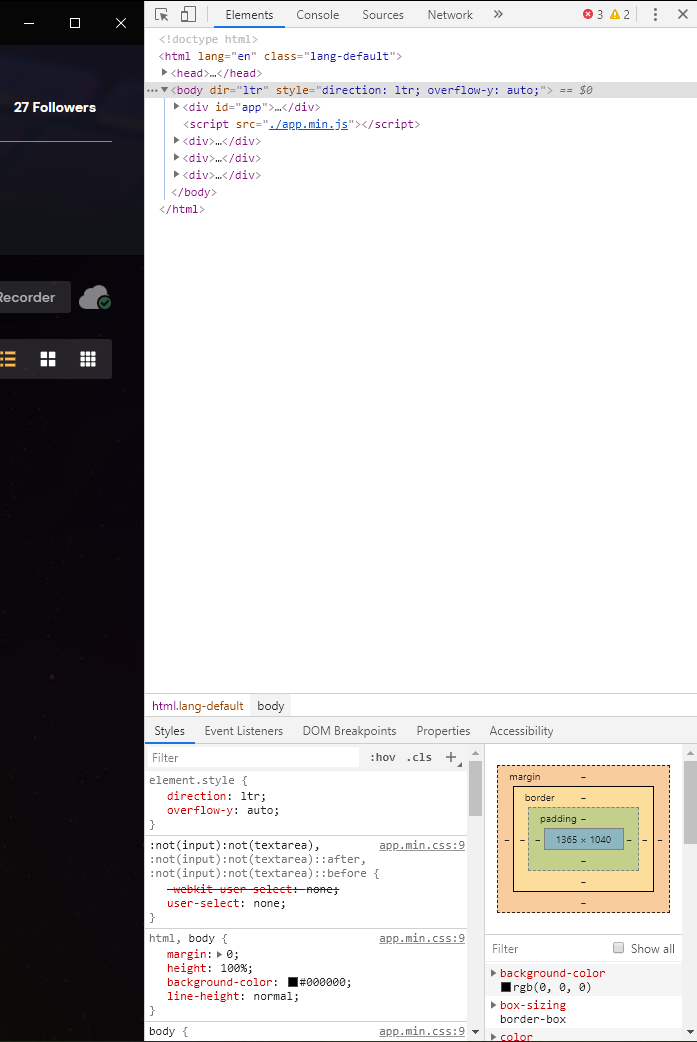Screen dimensions: 697x1042
Task: Open the Console tab
Action: click(x=318, y=15)
